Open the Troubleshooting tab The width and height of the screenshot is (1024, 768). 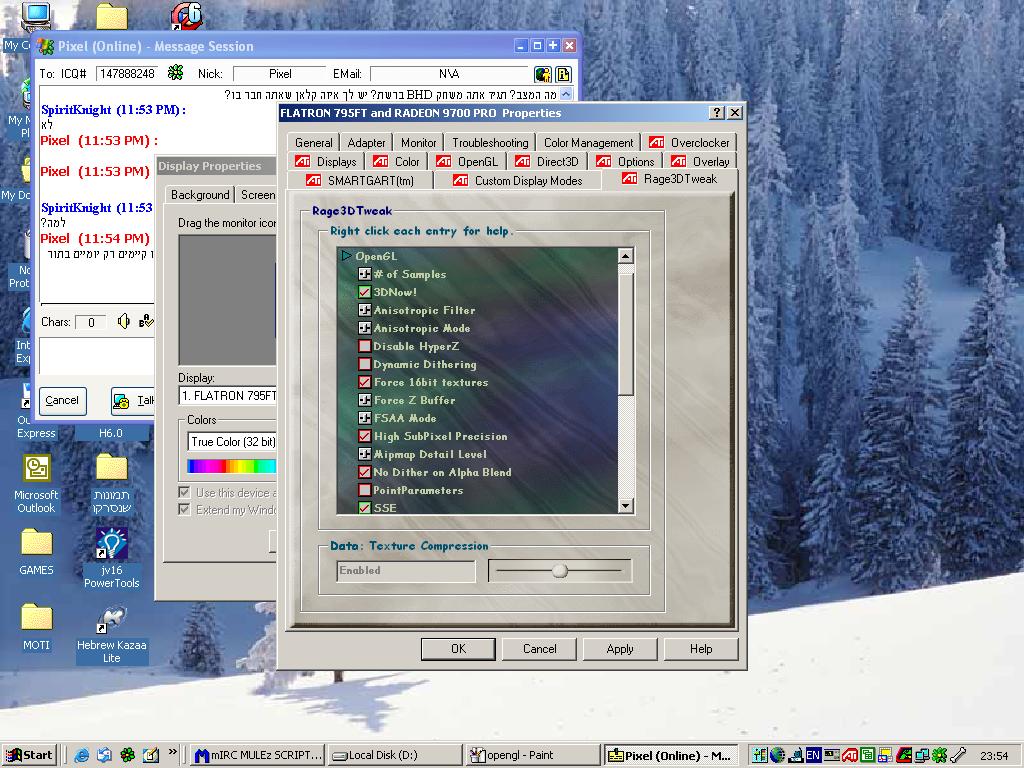tap(490, 142)
